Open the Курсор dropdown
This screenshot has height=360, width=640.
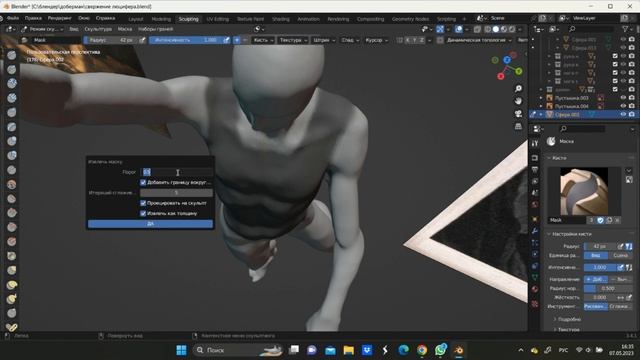pos(376,40)
